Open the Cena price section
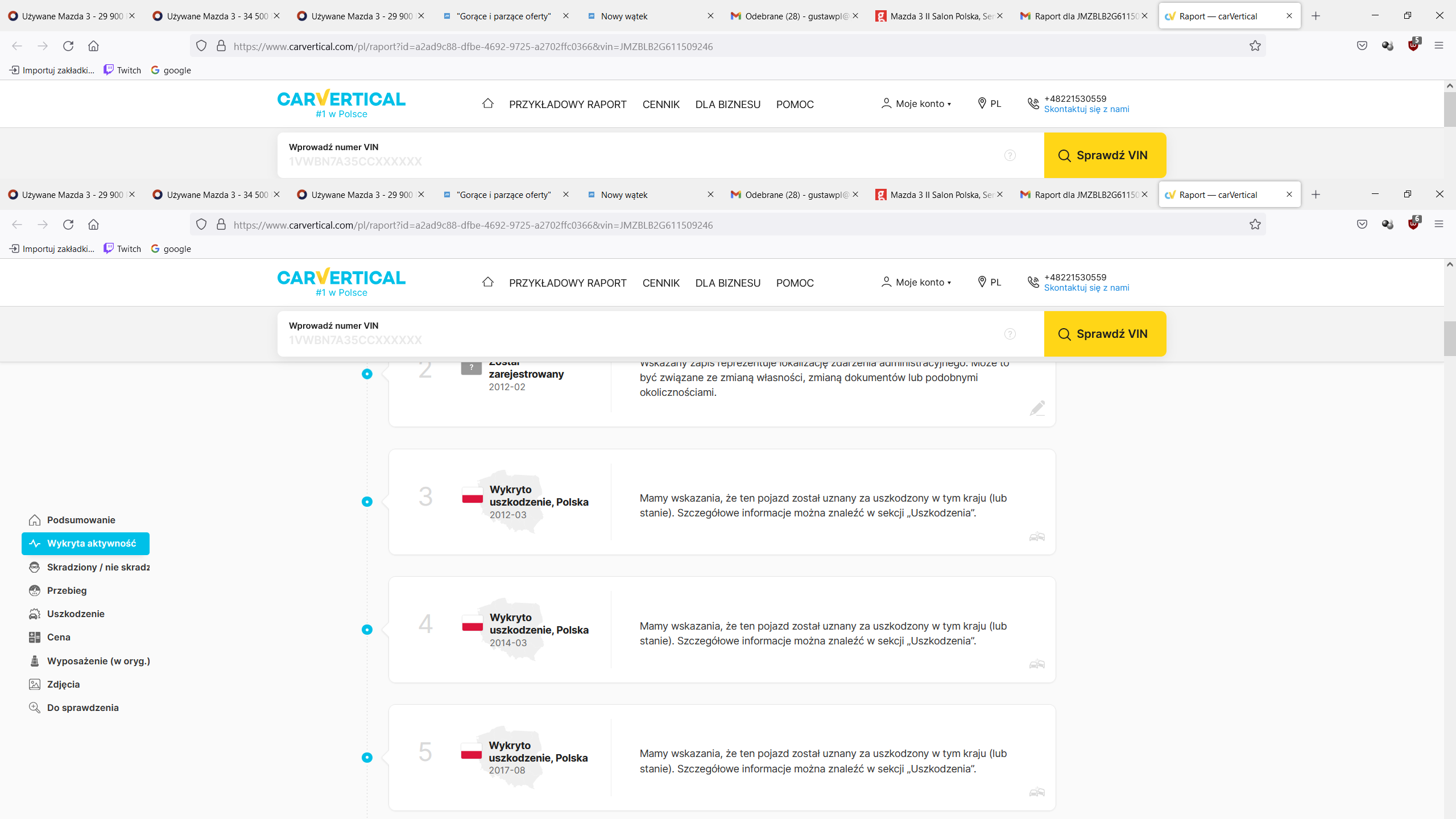Viewport: 1456px width, 819px height. 59,637
